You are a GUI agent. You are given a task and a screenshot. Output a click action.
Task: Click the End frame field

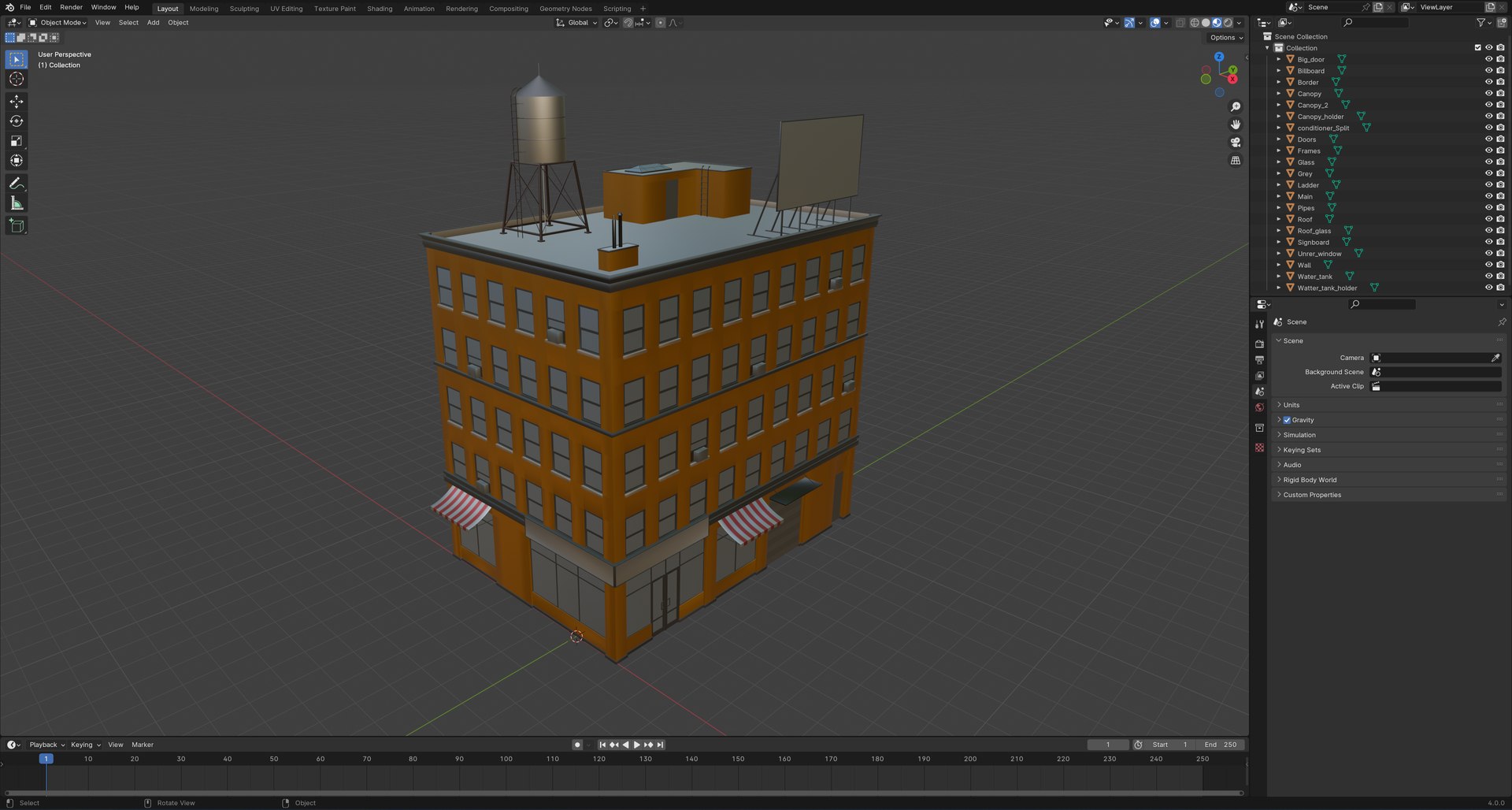point(1220,745)
